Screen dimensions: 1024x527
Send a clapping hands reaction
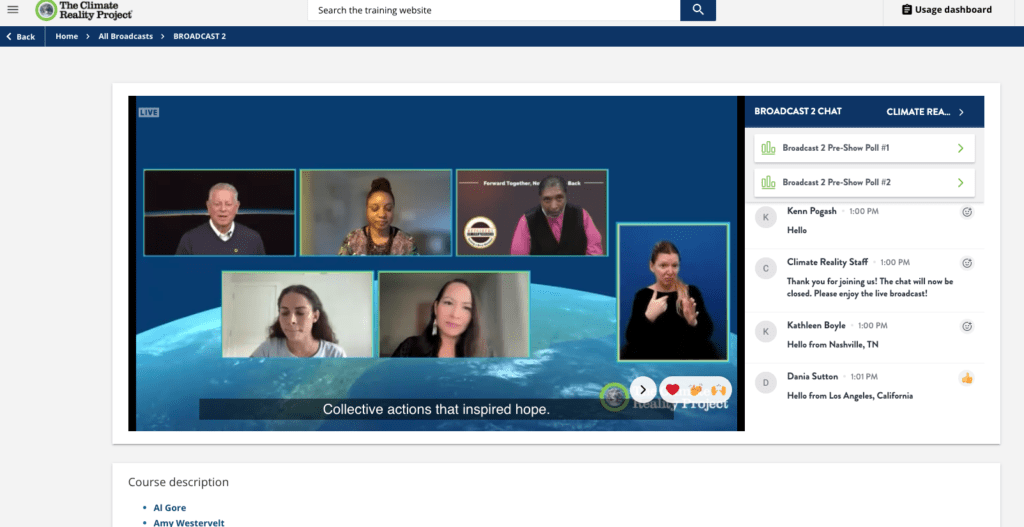696,390
